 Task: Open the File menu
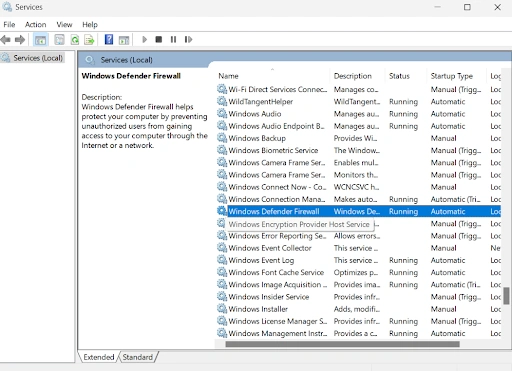point(9,25)
